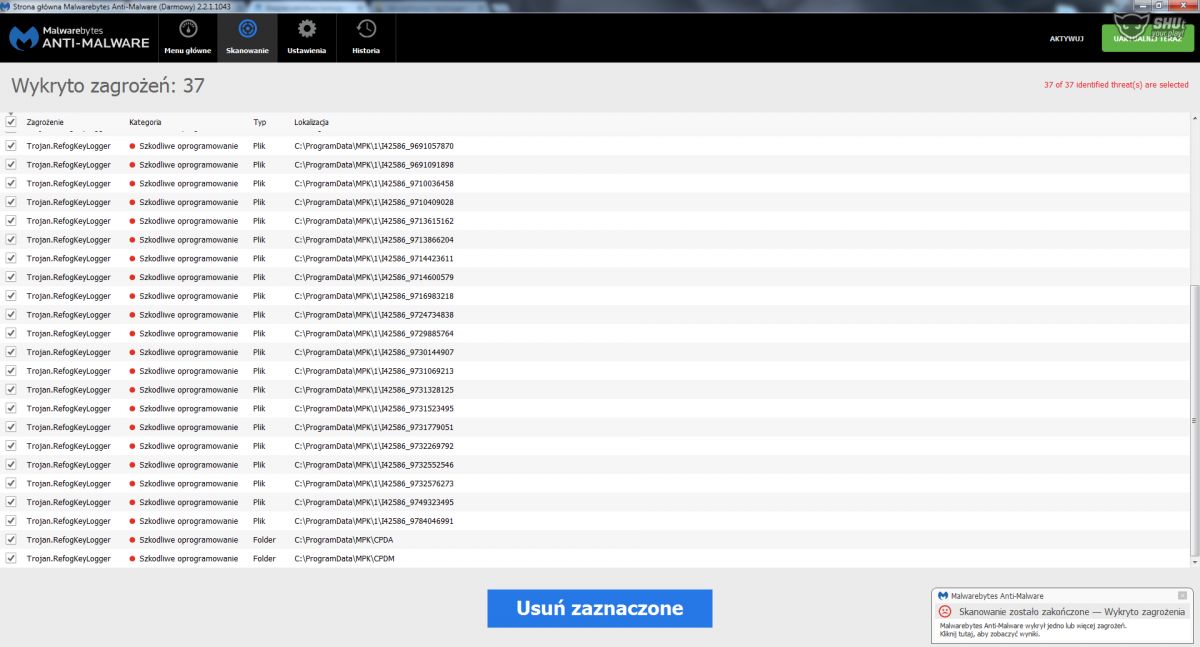Select path C:\ProgramData\MPK\1\I42586_9784046991

click(374, 521)
